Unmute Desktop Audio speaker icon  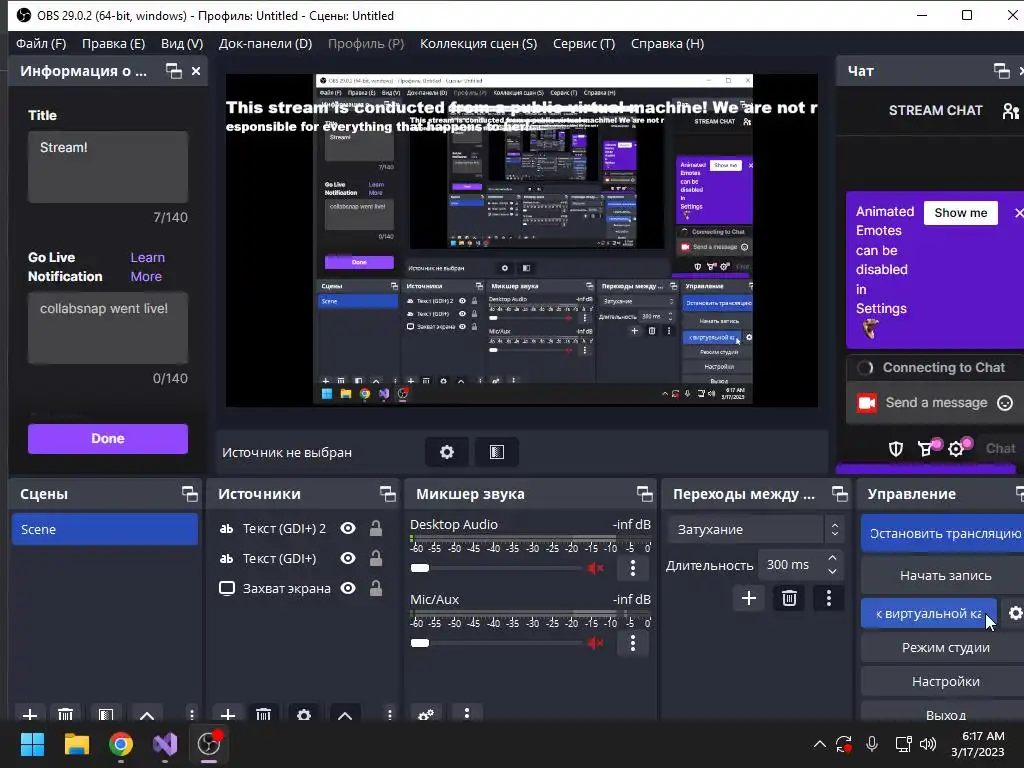[595, 568]
